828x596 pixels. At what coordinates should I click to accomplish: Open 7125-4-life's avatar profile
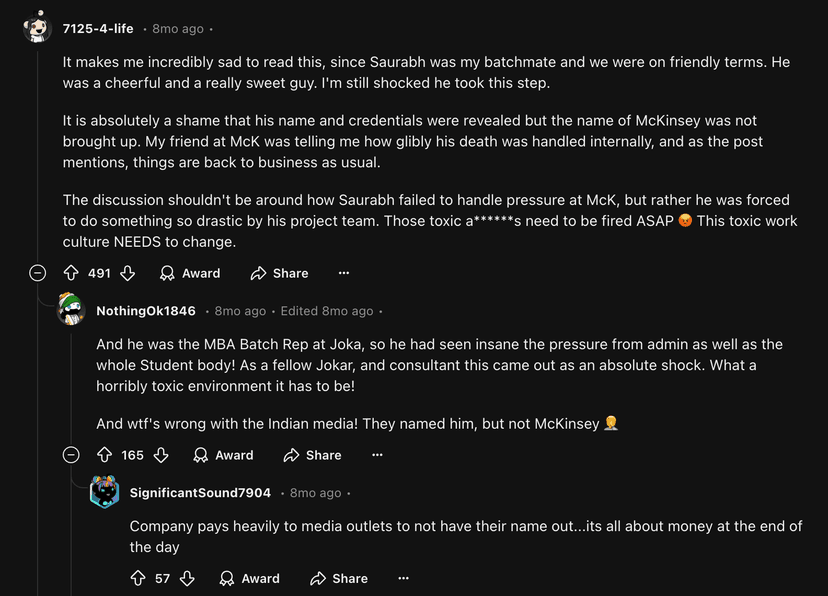point(38,28)
